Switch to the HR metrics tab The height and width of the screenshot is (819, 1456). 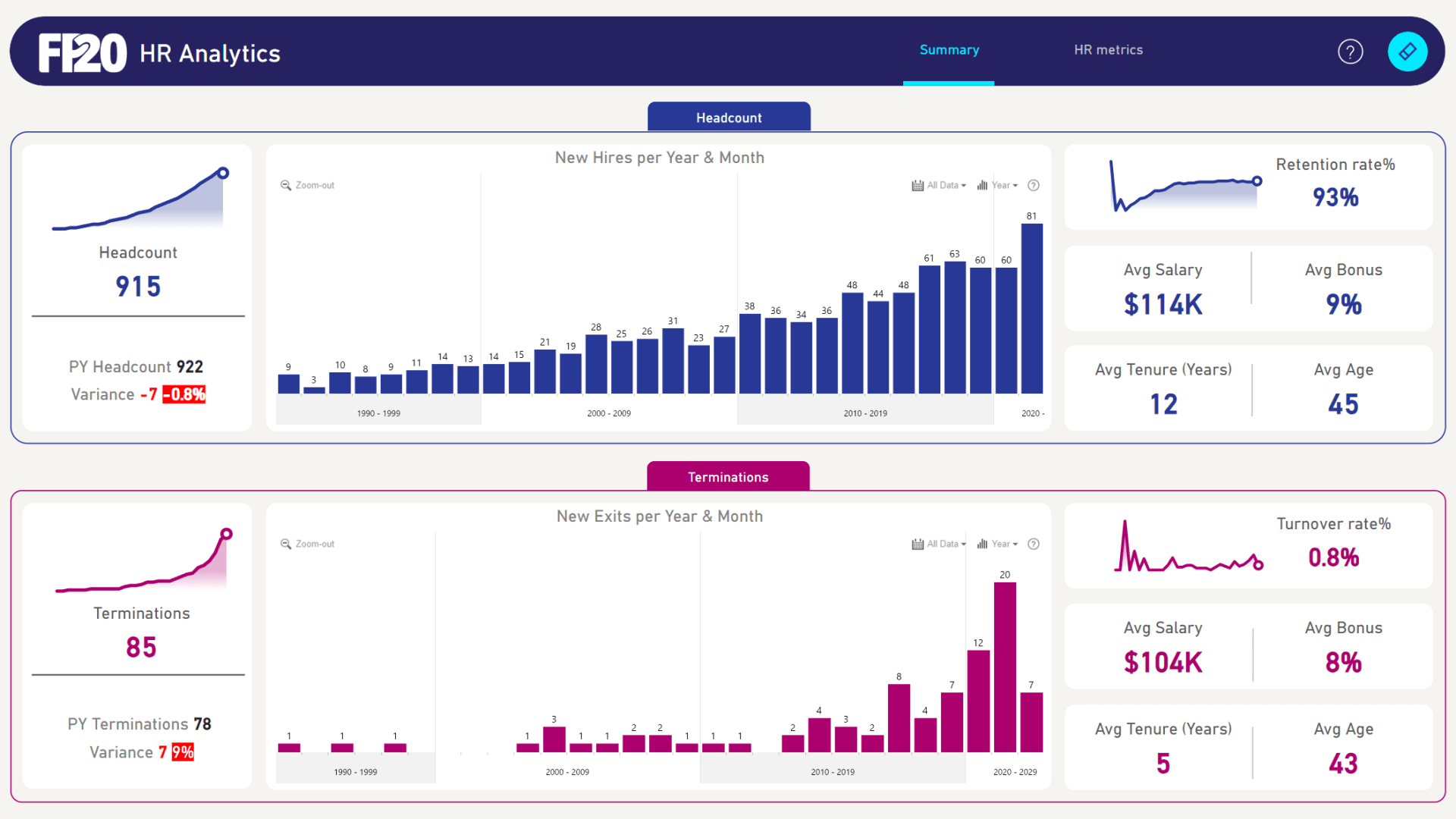tap(1108, 49)
